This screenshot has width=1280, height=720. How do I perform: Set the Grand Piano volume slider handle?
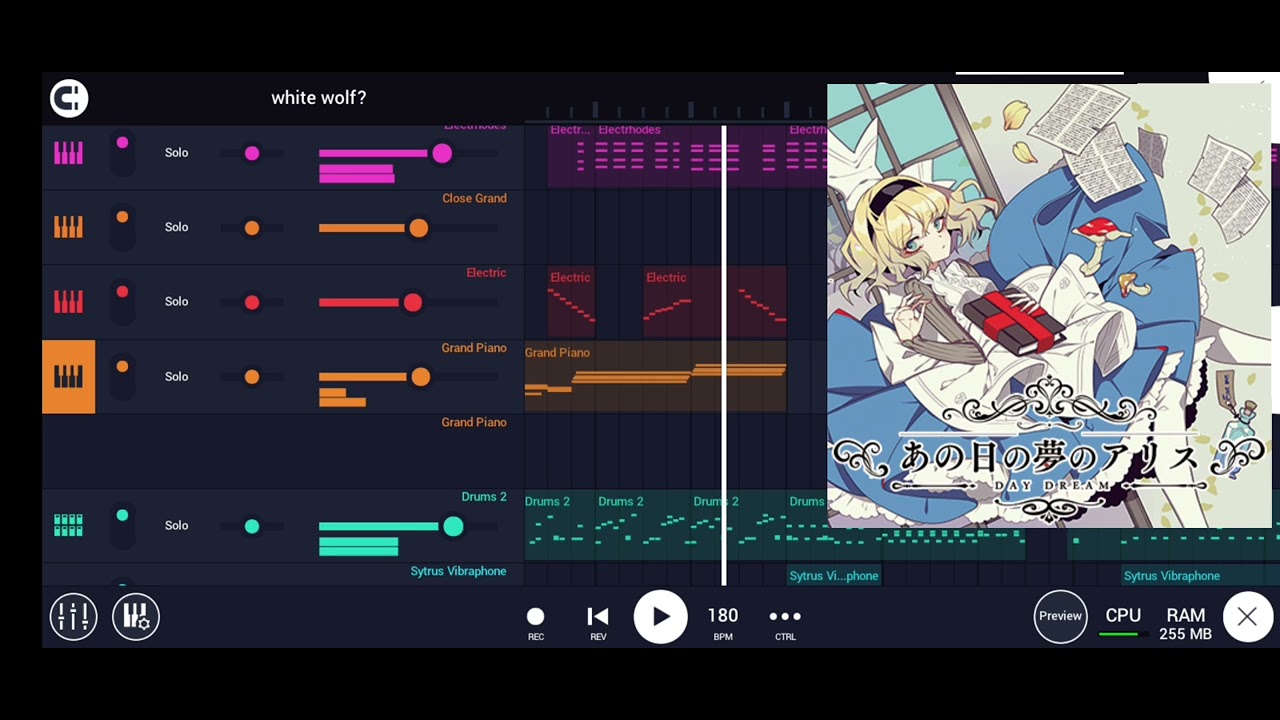(420, 377)
